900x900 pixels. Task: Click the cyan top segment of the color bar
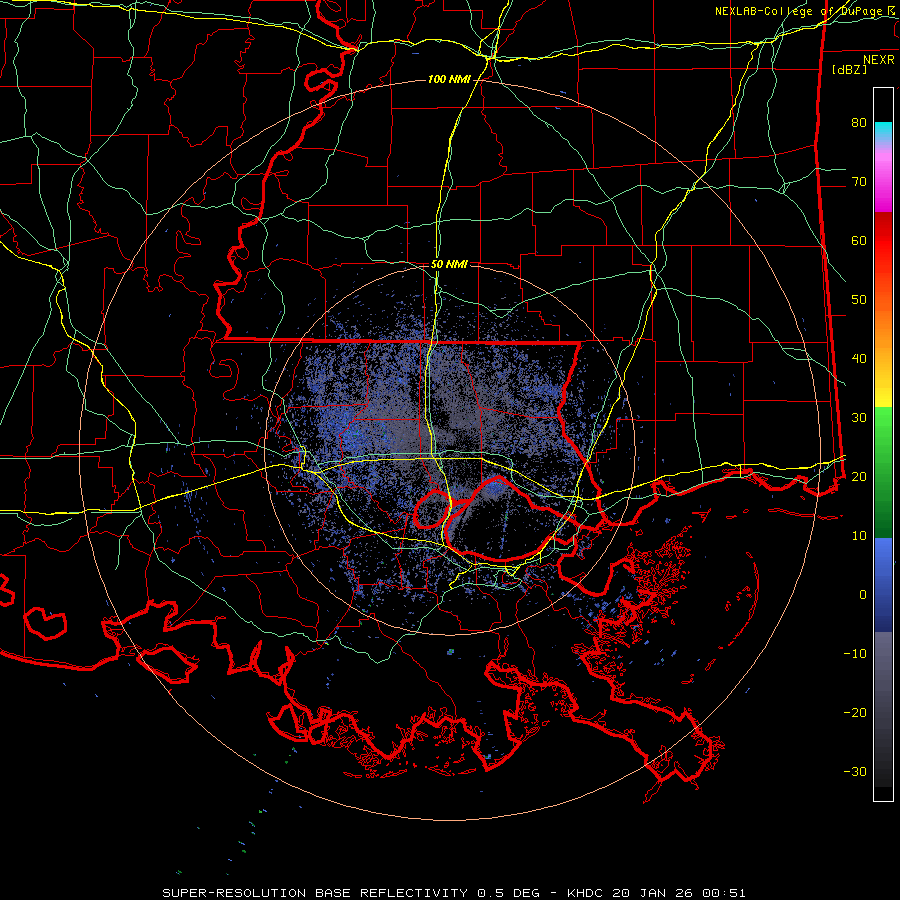pos(883,131)
